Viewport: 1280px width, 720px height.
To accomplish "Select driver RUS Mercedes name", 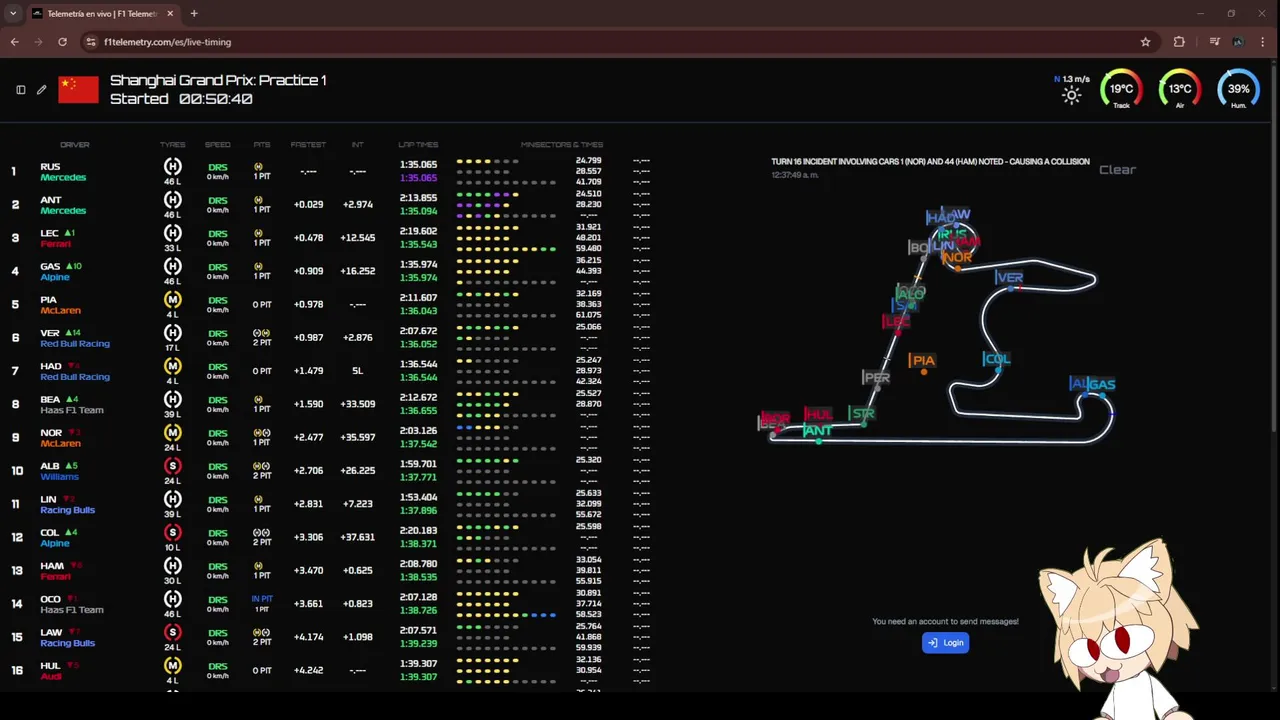I will (x=63, y=172).
